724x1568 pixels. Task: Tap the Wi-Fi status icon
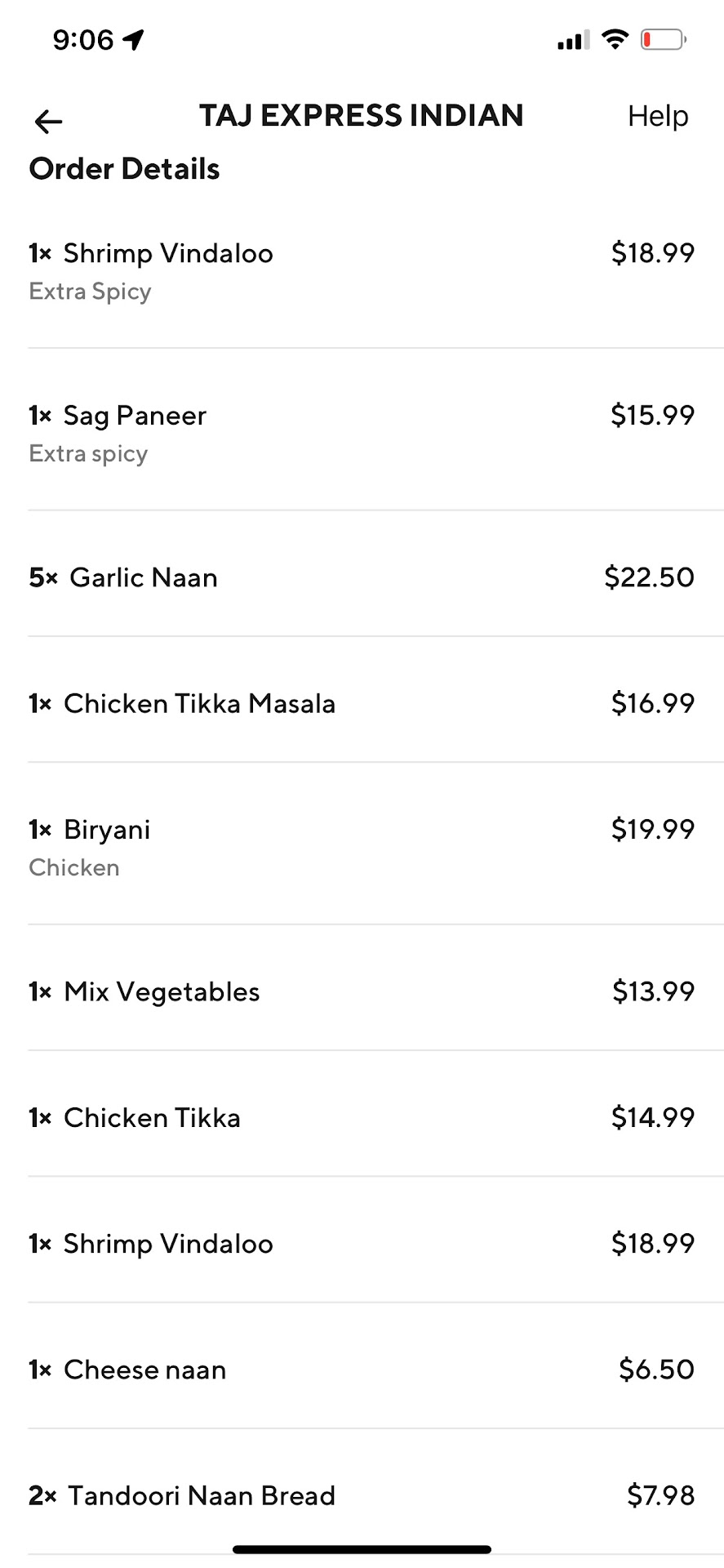615,39
